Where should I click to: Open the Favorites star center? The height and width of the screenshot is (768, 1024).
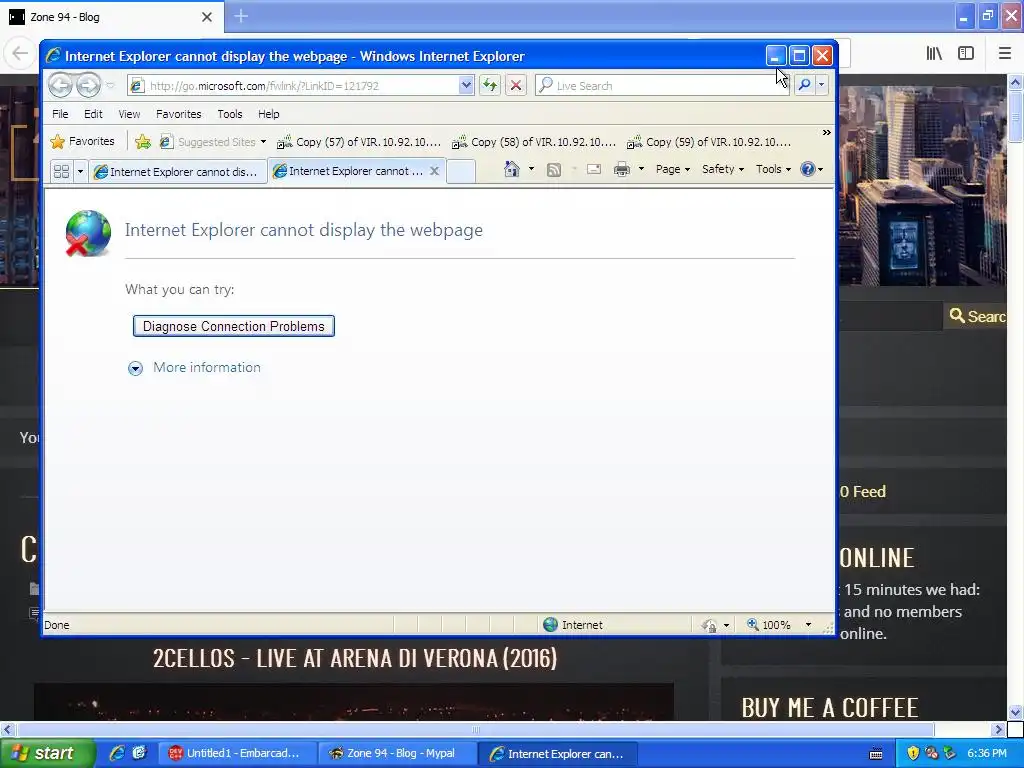coord(82,141)
